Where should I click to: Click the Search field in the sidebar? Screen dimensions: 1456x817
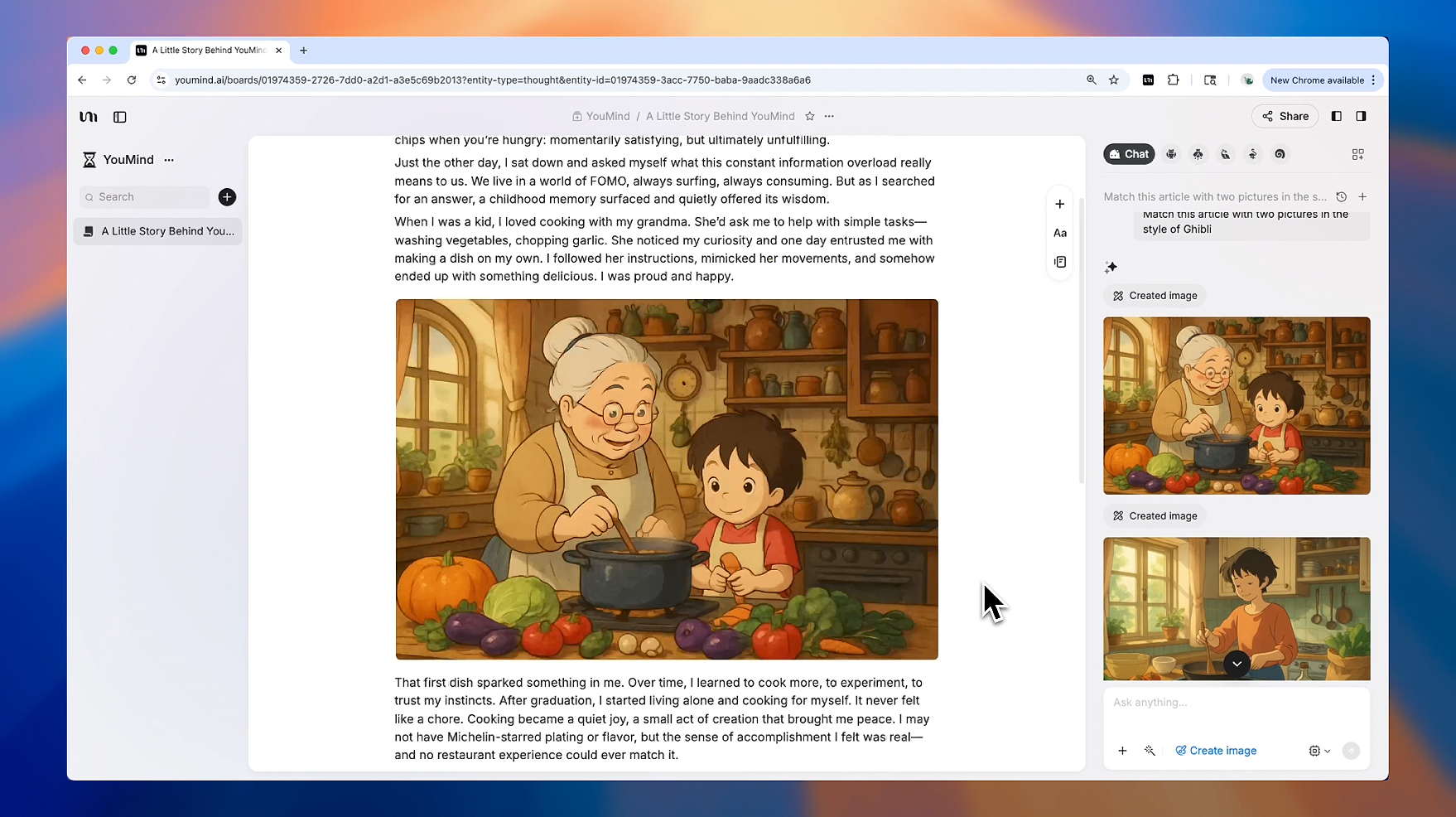pos(145,197)
